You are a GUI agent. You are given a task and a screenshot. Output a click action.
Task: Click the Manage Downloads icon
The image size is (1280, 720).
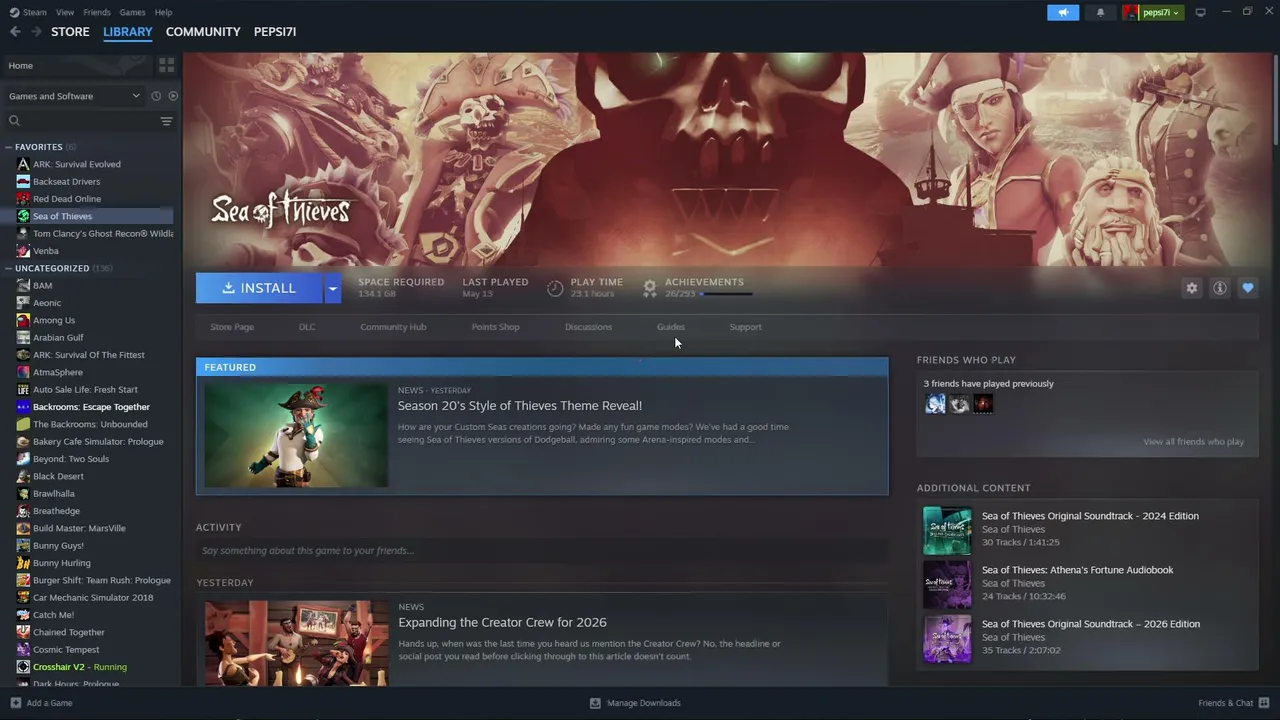pos(595,703)
